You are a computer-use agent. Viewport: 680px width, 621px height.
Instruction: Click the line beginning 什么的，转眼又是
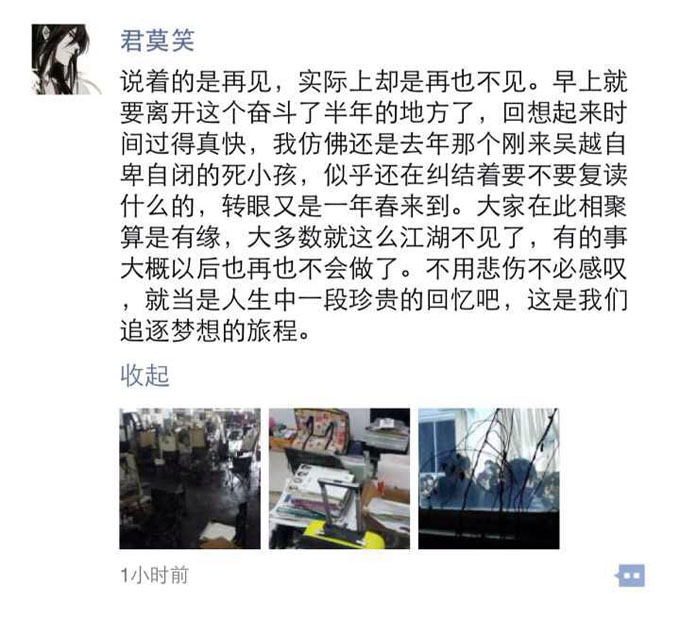click(x=374, y=206)
